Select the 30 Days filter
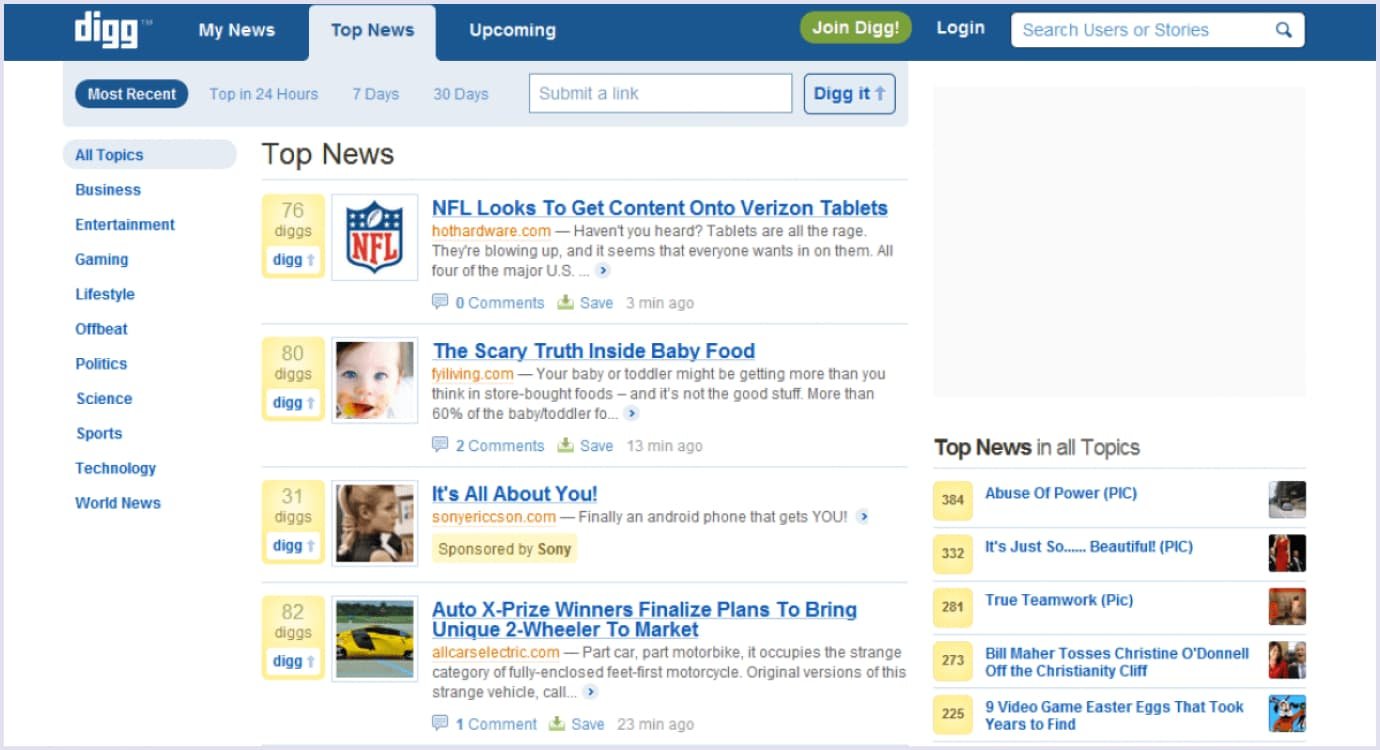The image size is (1380, 750). click(x=461, y=94)
